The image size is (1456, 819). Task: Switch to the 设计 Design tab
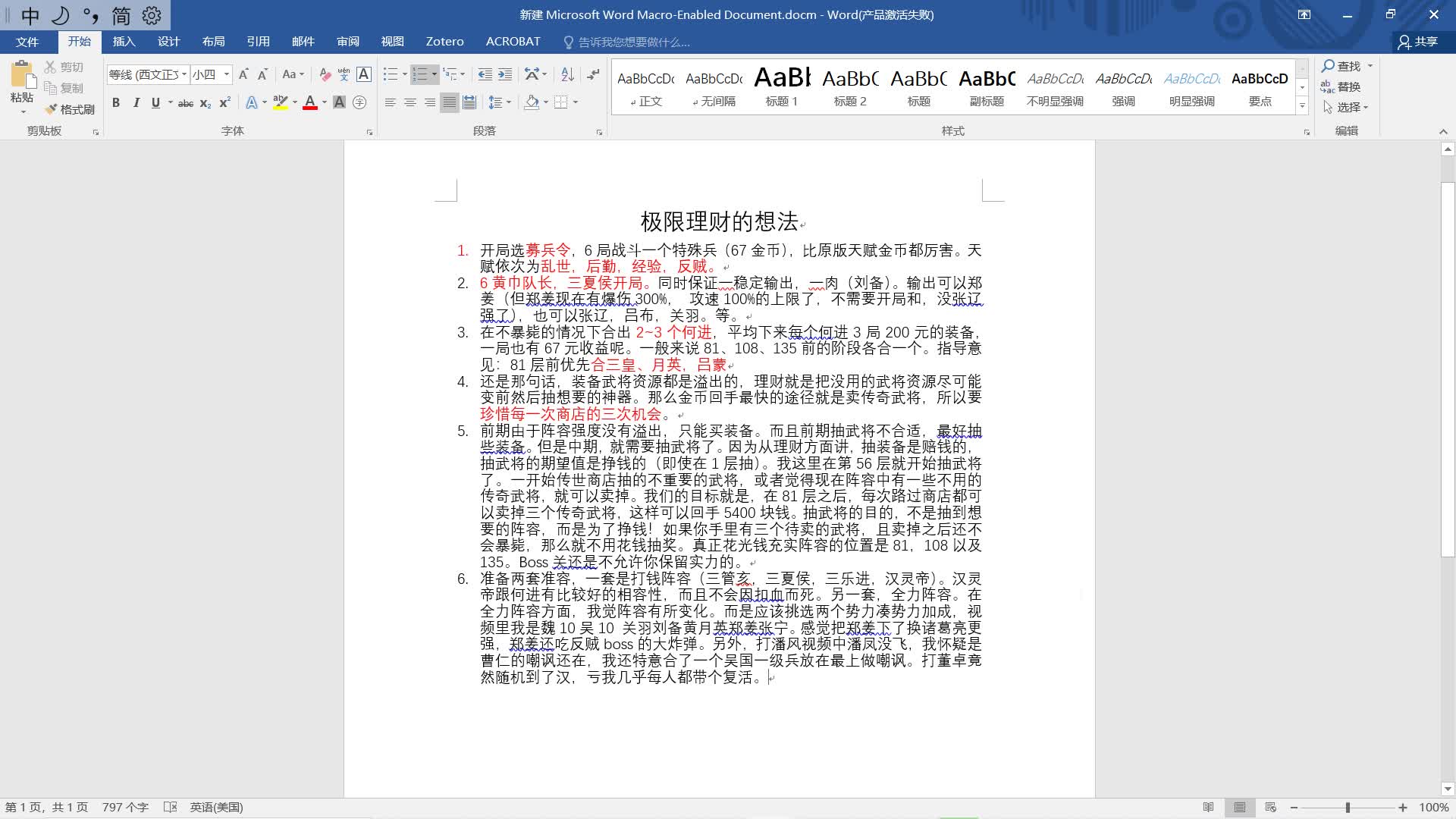[x=168, y=42]
